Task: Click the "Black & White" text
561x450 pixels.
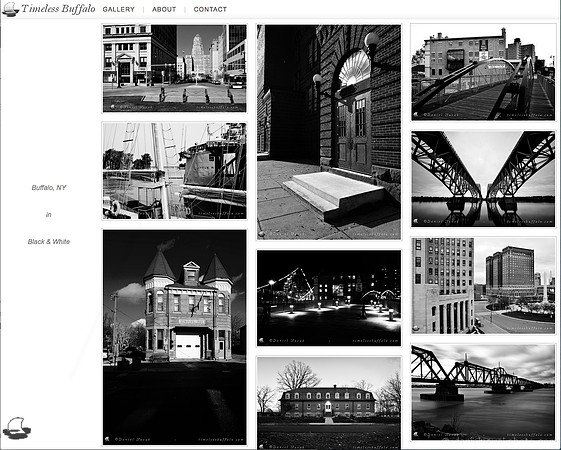Action: (x=49, y=241)
